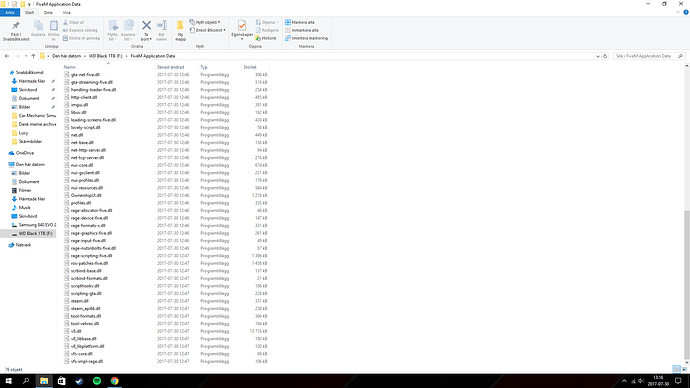
Task: Expand the quick access toolbar customize arrow
Action: click(29, 4)
